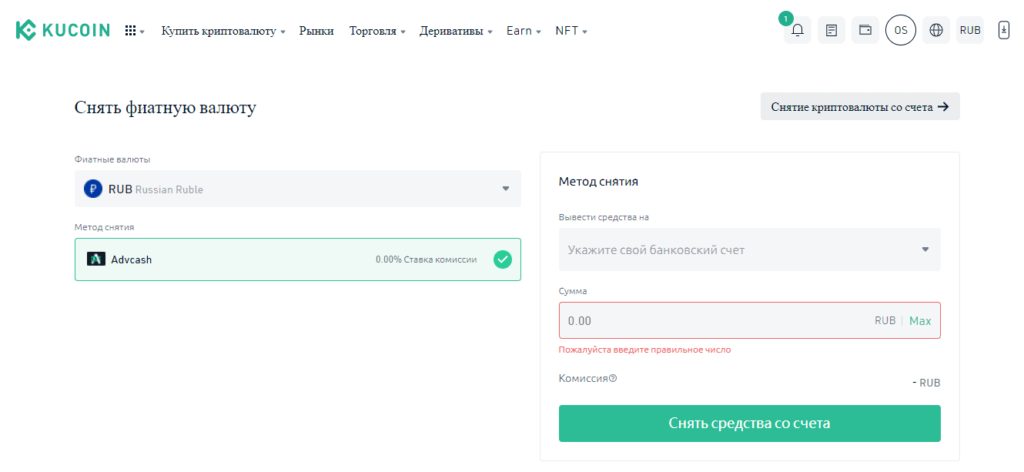Click the Комиссия info question icon
This screenshot has width=1024, height=472.
pyautogui.click(x=613, y=378)
